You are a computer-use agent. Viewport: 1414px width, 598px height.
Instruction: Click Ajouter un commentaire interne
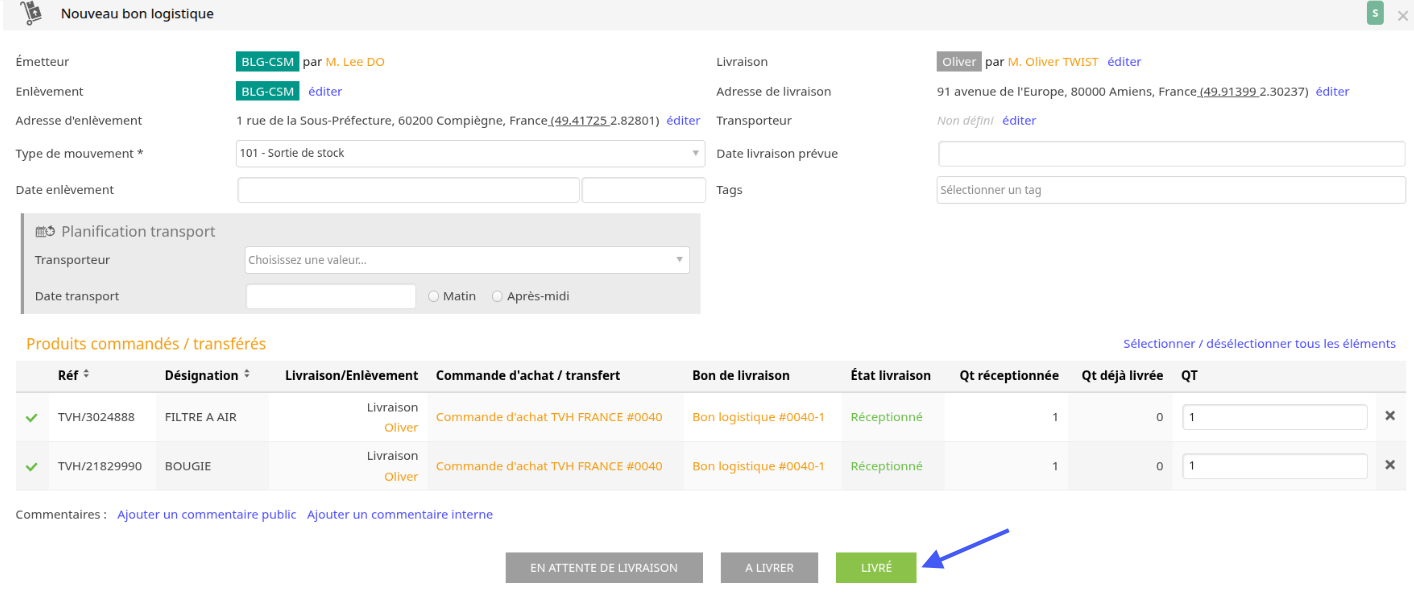[400, 514]
